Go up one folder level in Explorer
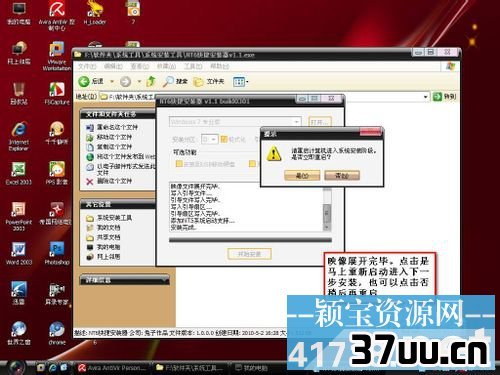 tap(151, 81)
